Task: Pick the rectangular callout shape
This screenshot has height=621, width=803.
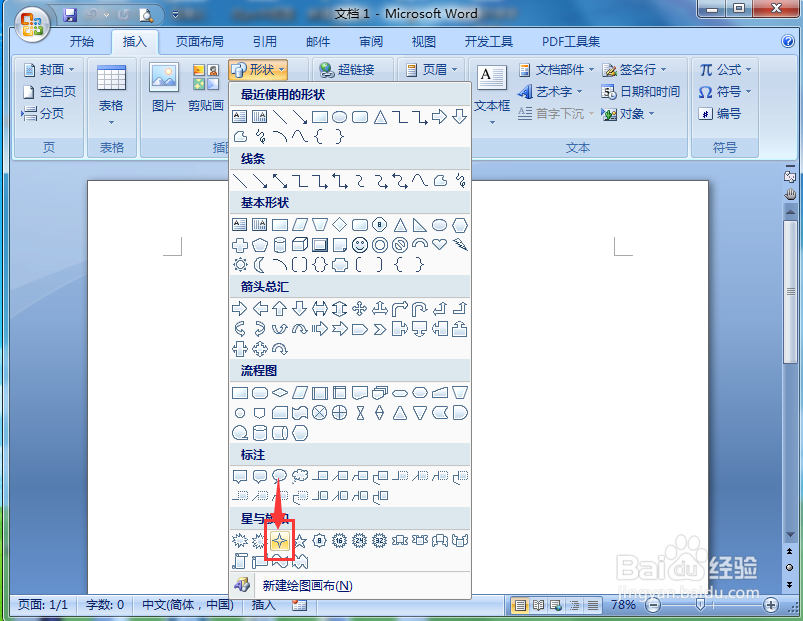Action: click(239, 476)
